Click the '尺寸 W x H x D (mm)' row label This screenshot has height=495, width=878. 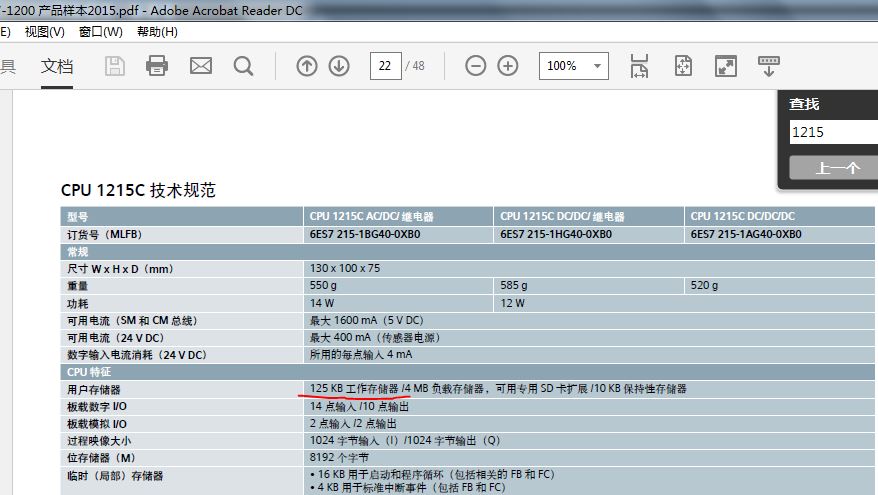[x=120, y=269]
